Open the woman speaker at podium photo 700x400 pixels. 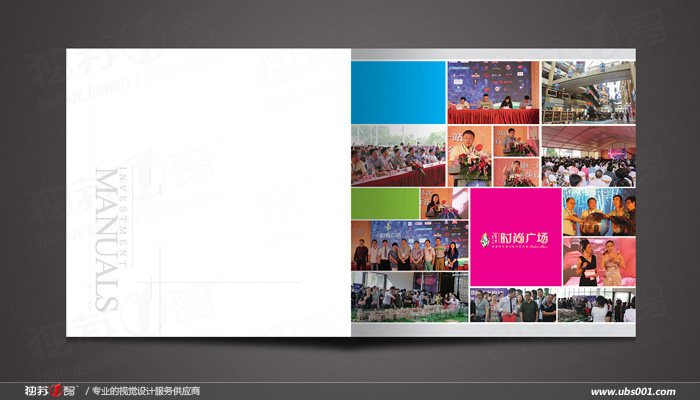point(444,204)
